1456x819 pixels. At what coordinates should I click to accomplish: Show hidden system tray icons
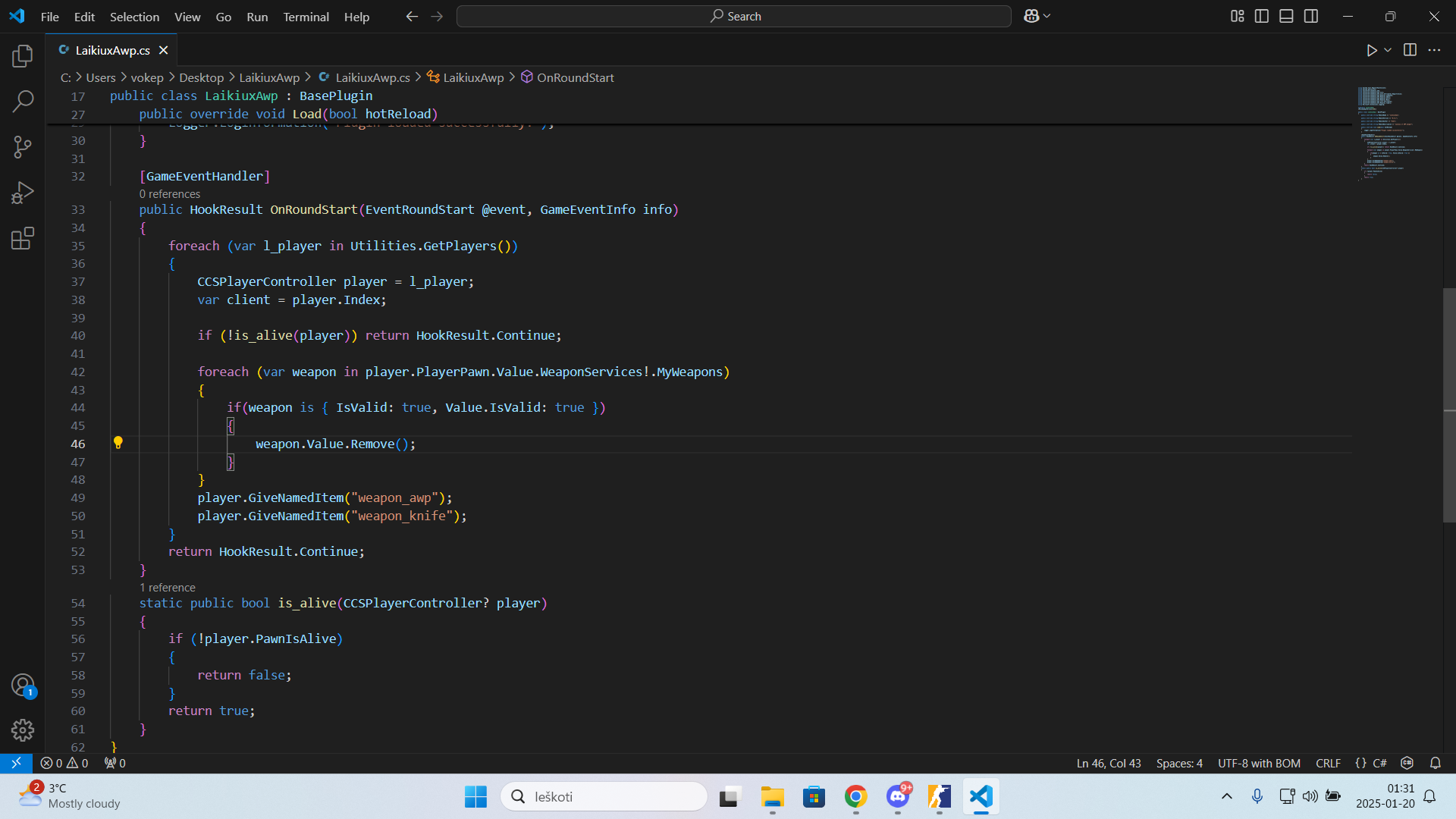(1226, 796)
